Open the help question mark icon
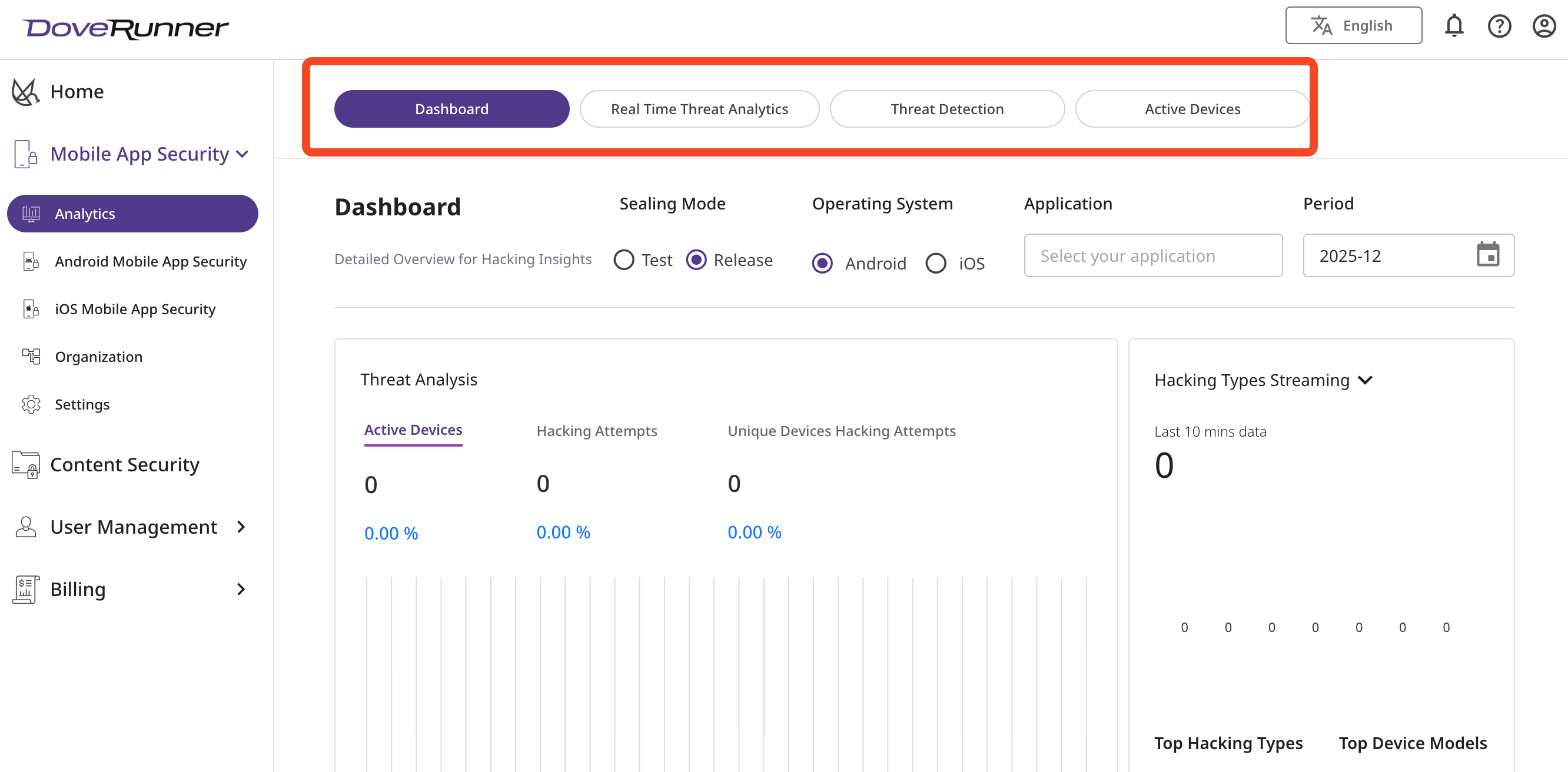The image size is (1568, 772). (x=1499, y=26)
